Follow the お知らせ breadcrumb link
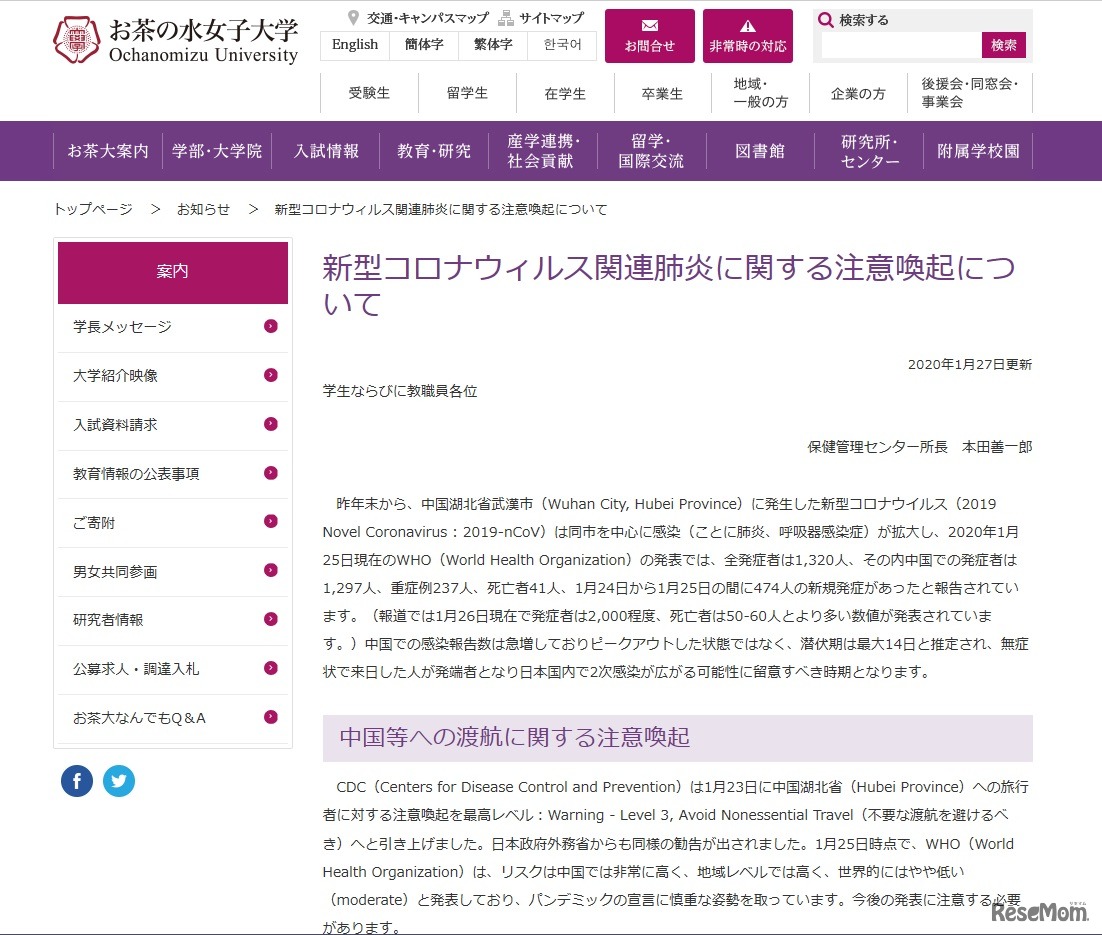This screenshot has width=1102, height=935. pos(203,209)
